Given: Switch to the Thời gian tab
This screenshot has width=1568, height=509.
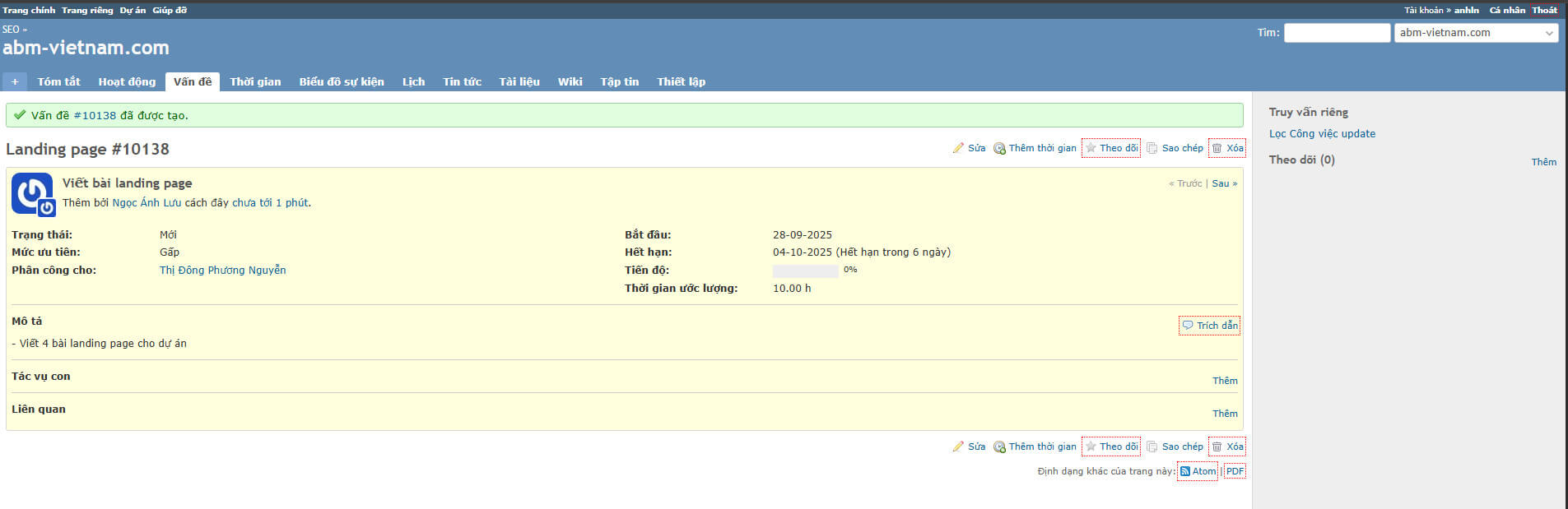Looking at the screenshot, I should tap(255, 81).
